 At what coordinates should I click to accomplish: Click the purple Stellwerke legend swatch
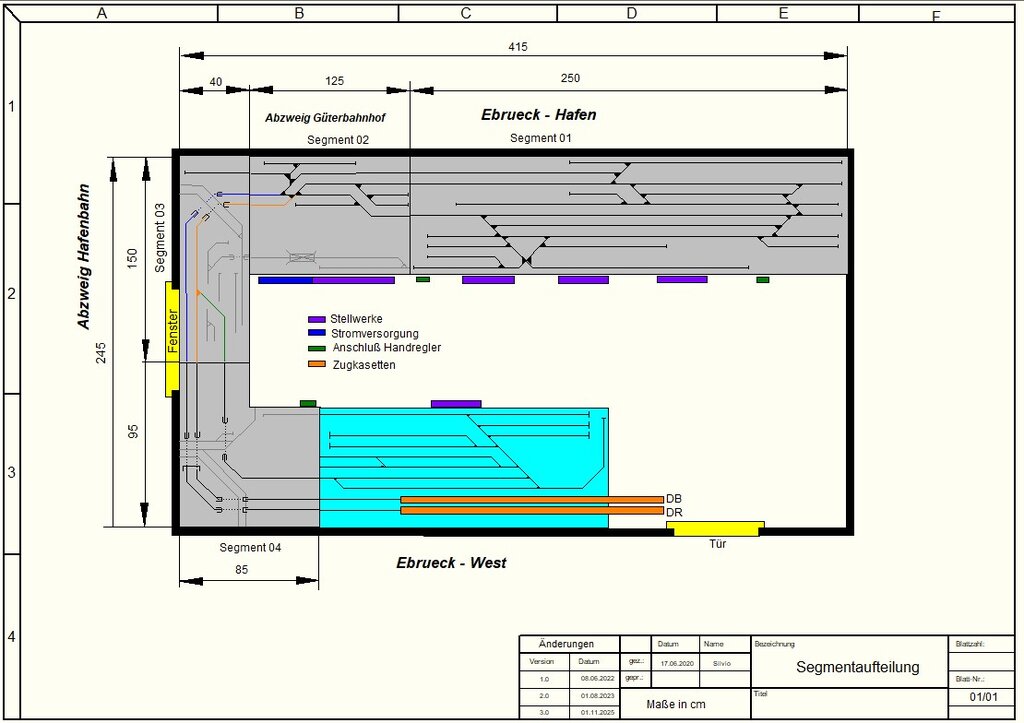coord(317,319)
